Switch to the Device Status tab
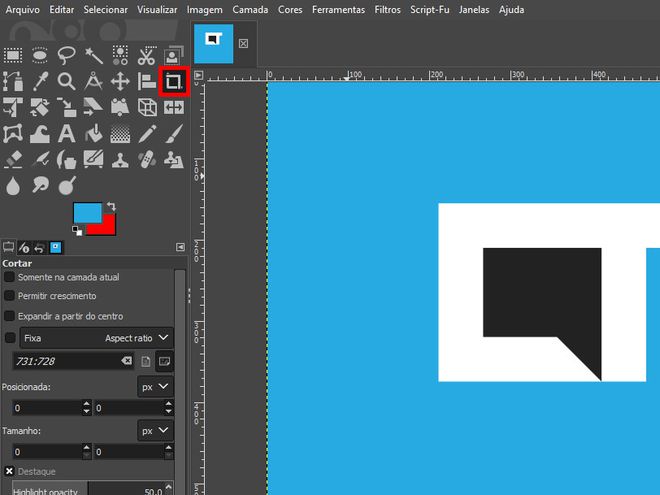This screenshot has height=495, width=660. coord(24,248)
